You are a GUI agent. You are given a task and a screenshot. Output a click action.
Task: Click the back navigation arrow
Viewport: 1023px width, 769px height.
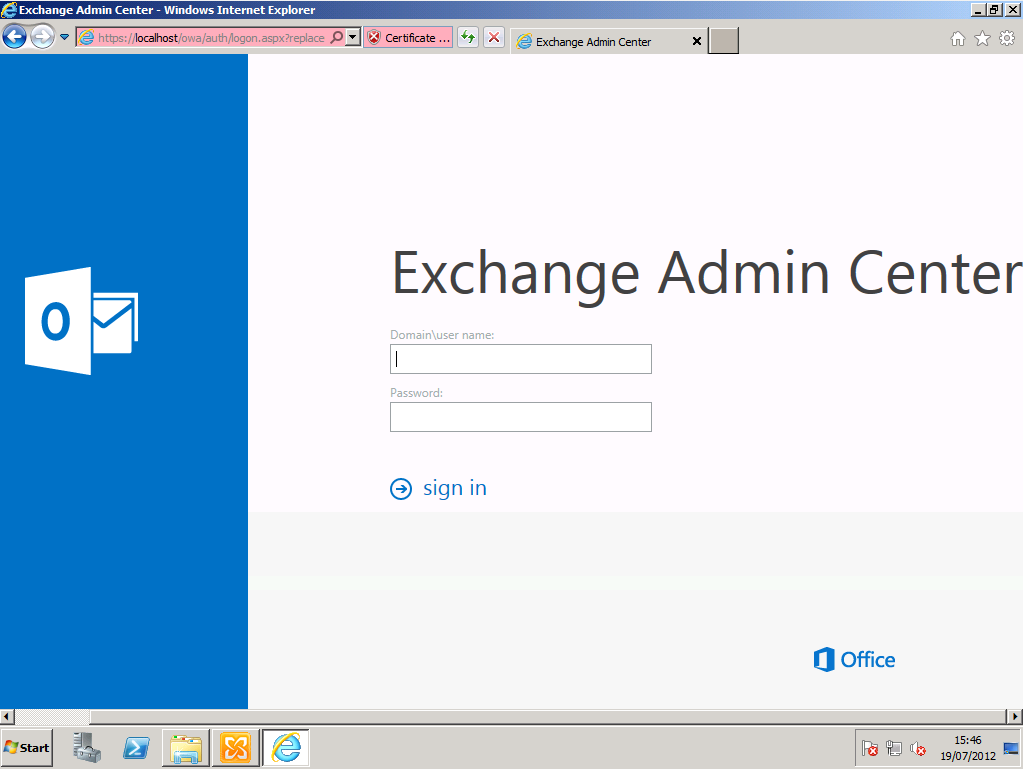[14, 37]
